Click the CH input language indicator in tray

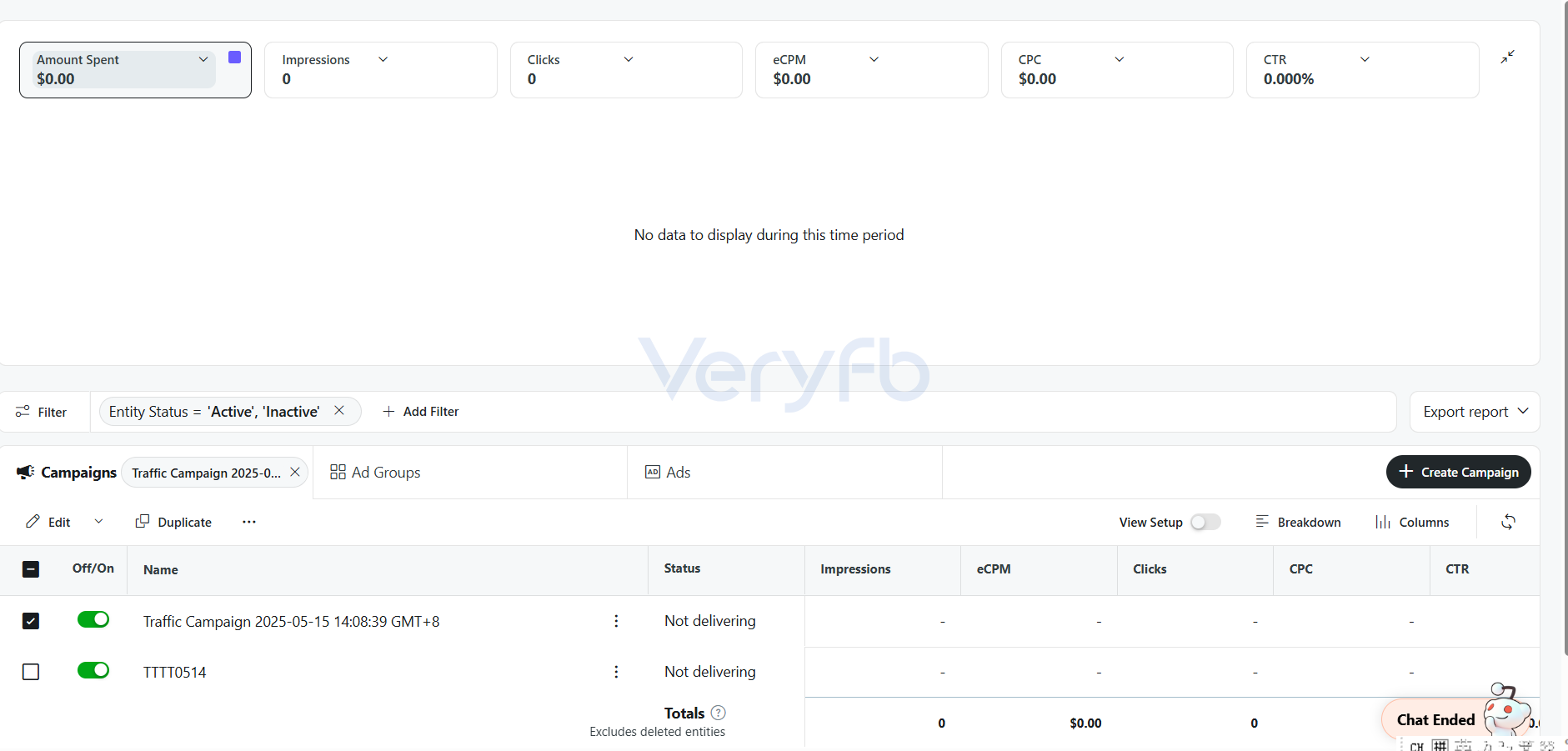pyautogui.click(x=1416, y=746)
